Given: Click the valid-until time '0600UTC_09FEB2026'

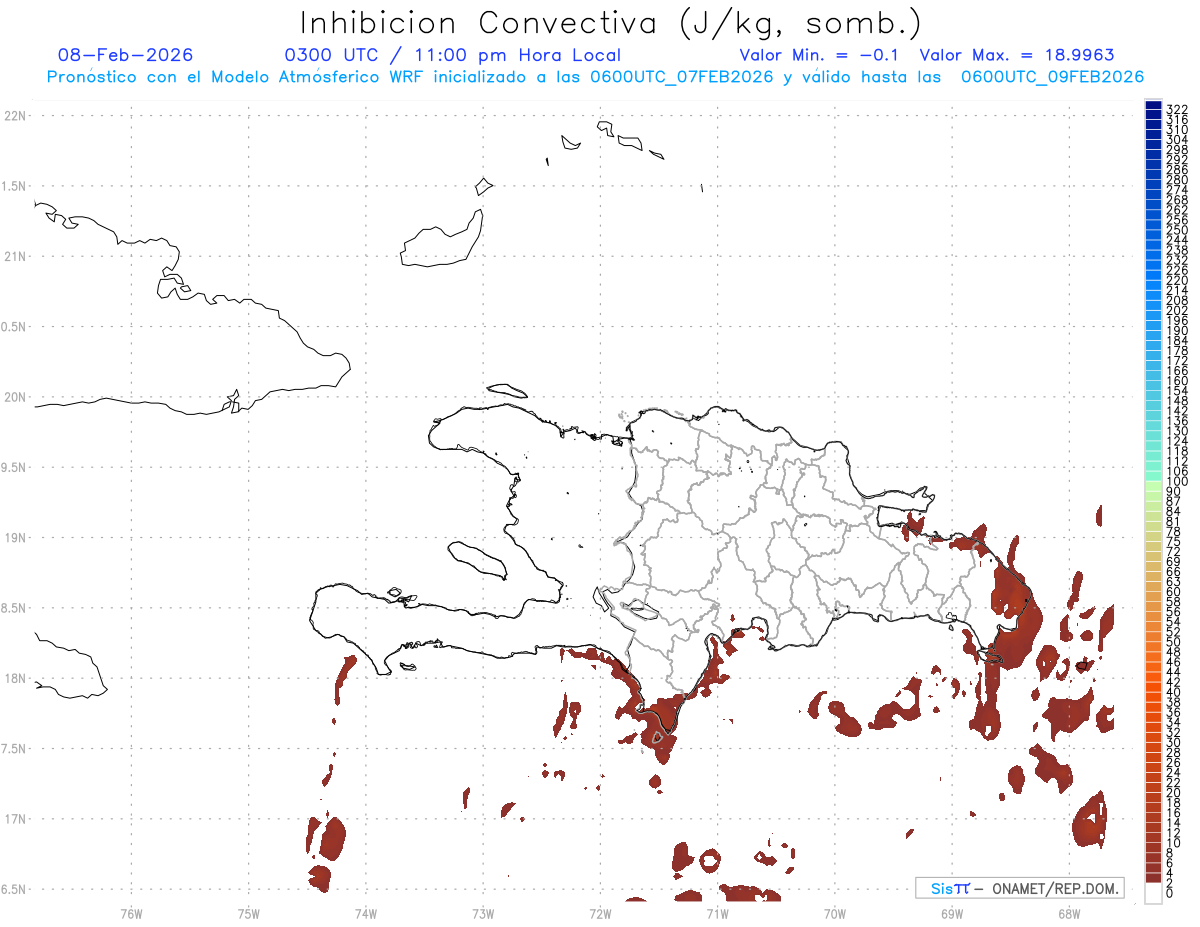Looking at the screenshot, I should [1052, 77].
